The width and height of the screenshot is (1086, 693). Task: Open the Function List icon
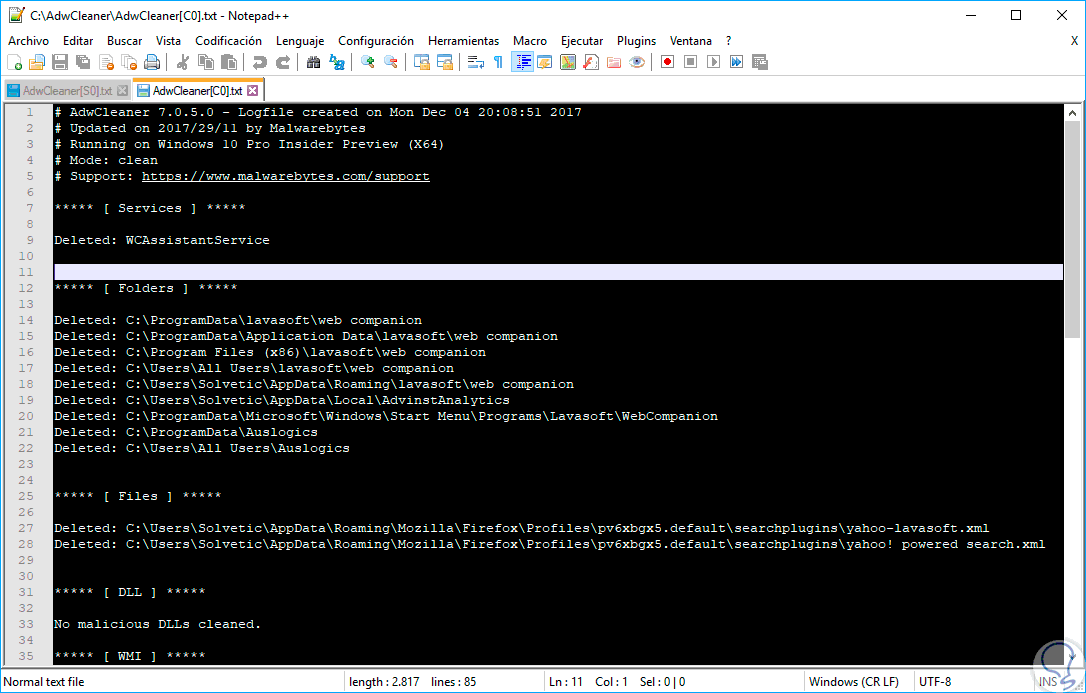click(591, 62)
